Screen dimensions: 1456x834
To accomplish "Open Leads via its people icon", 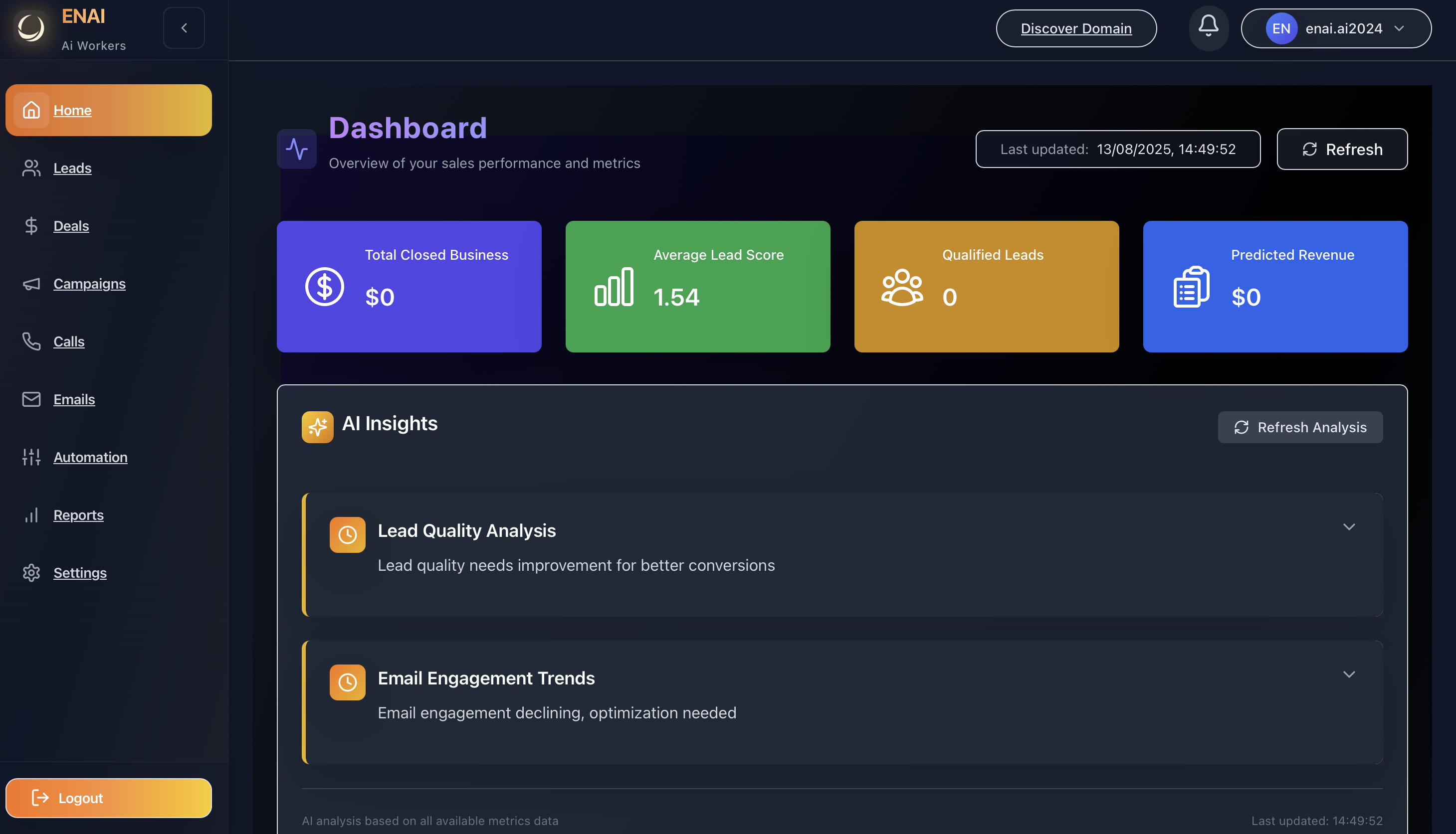I will [x=31, y=168].
